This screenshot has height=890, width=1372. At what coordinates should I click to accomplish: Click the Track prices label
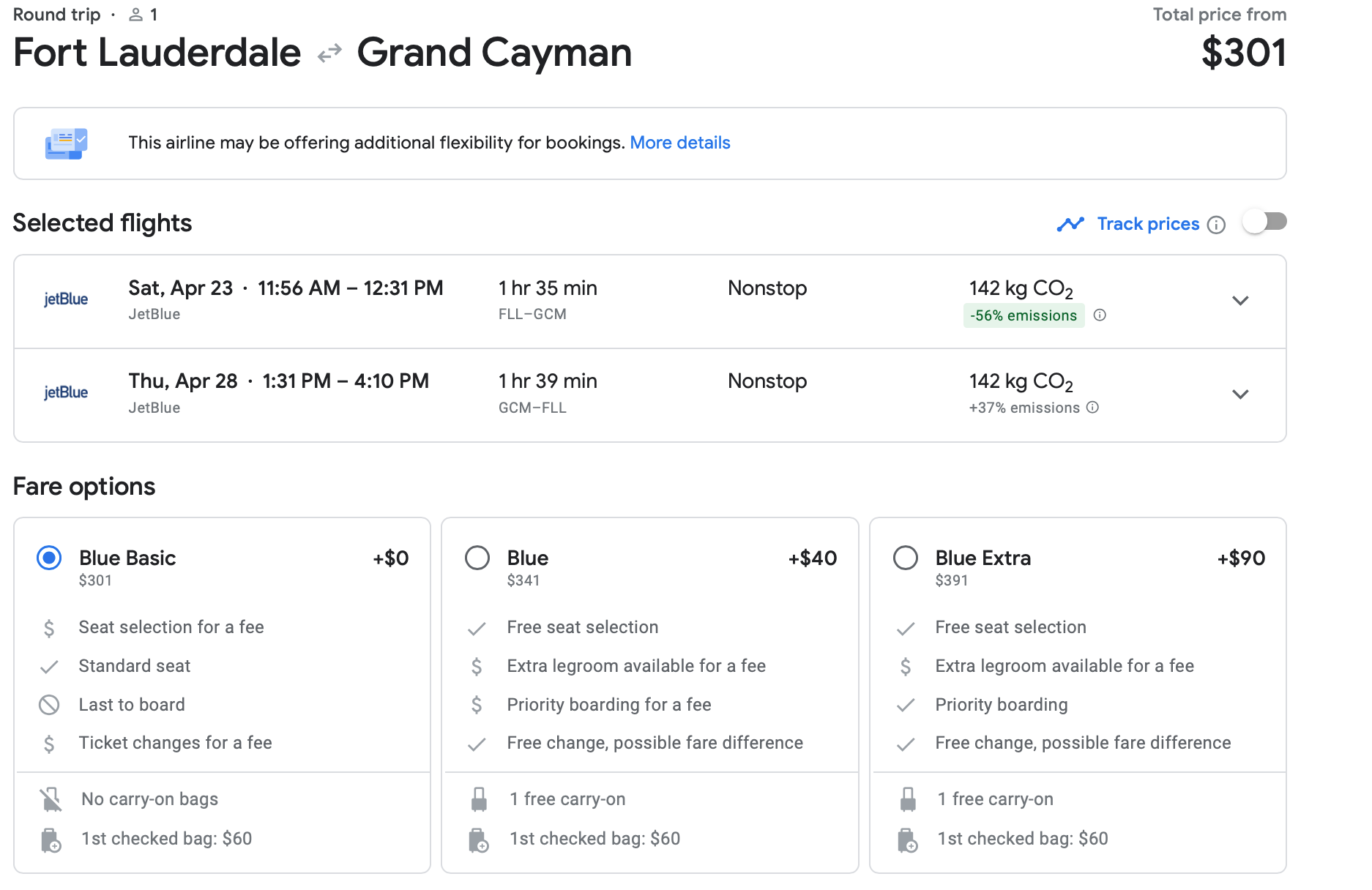(x=1148, y=224)
